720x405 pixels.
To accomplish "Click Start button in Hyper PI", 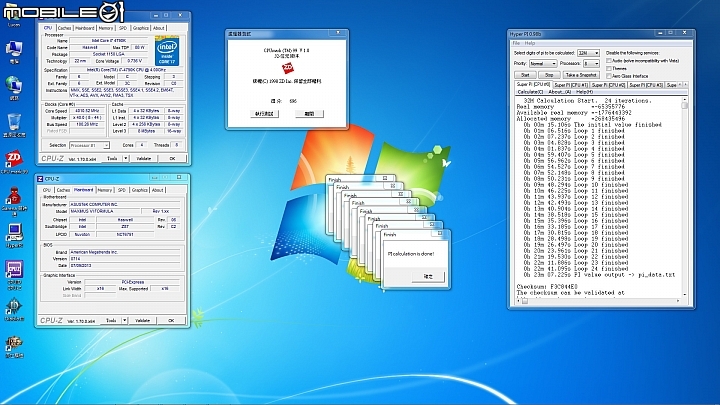I will pos(525,75).
